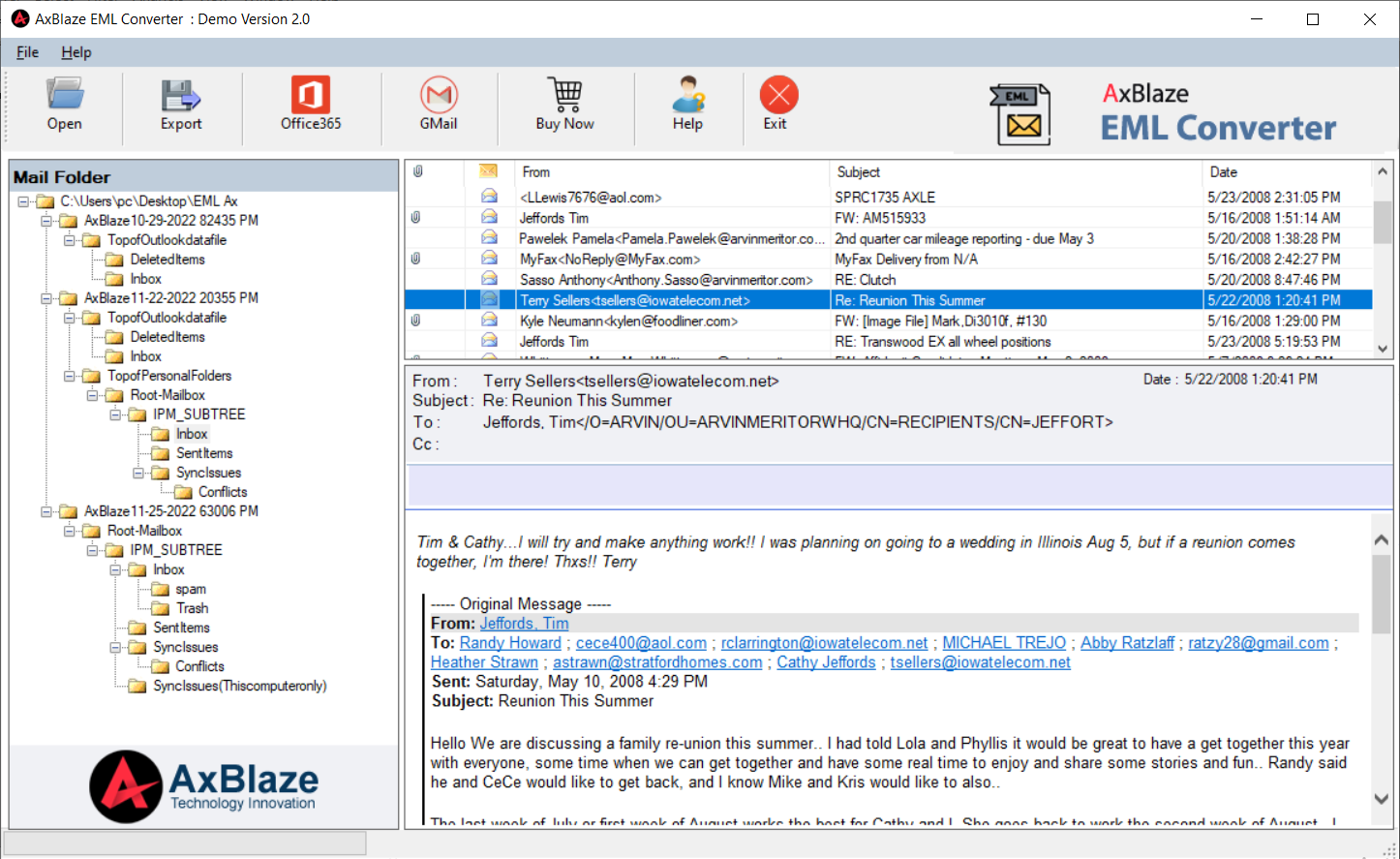The width and height of the screenshot is (1400, 859).
Task: Sort emails by From column header
Action: pyautogui.click(x=672, y=171)
